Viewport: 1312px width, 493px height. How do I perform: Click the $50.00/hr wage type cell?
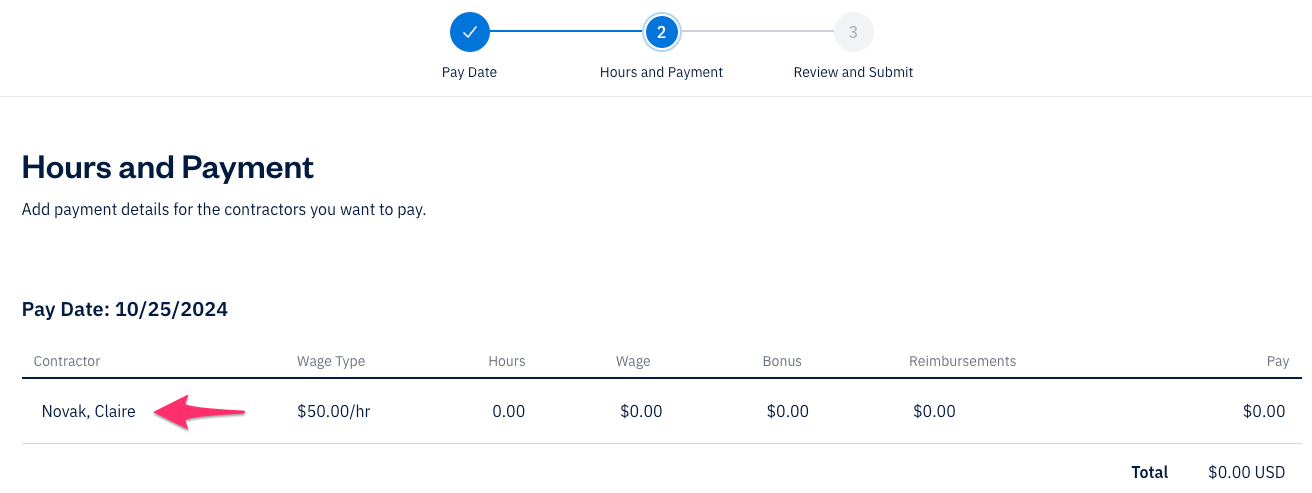pyautogui.click(x=334, y=411)
